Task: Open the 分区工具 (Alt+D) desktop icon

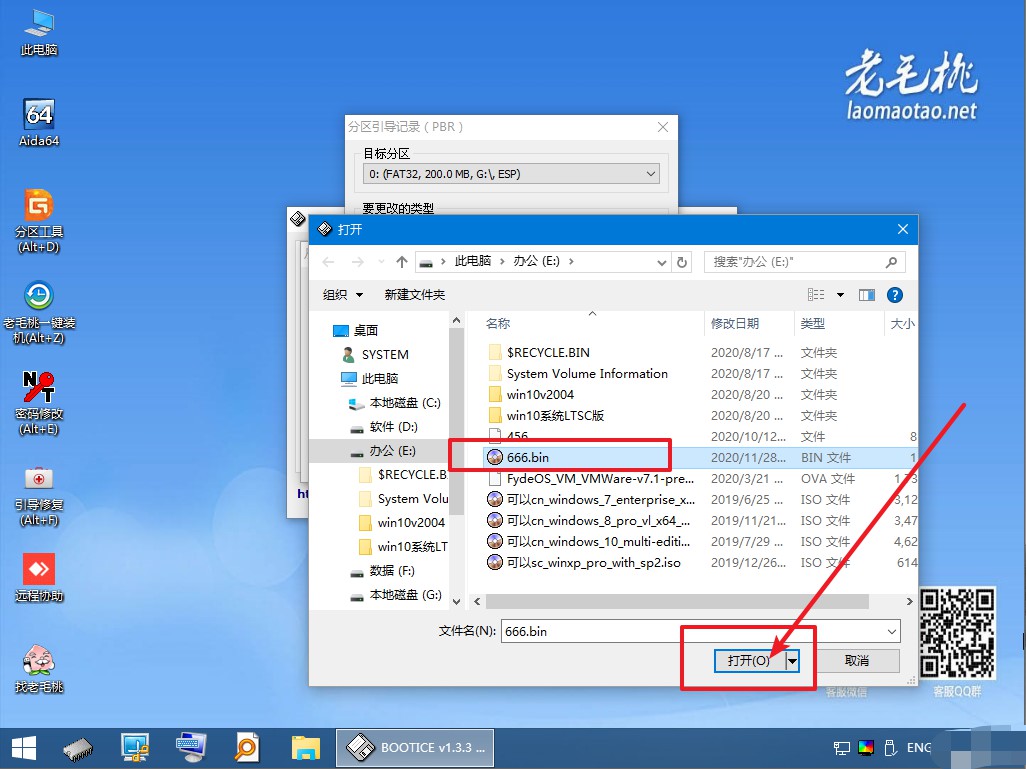Action: coord(39,221)
